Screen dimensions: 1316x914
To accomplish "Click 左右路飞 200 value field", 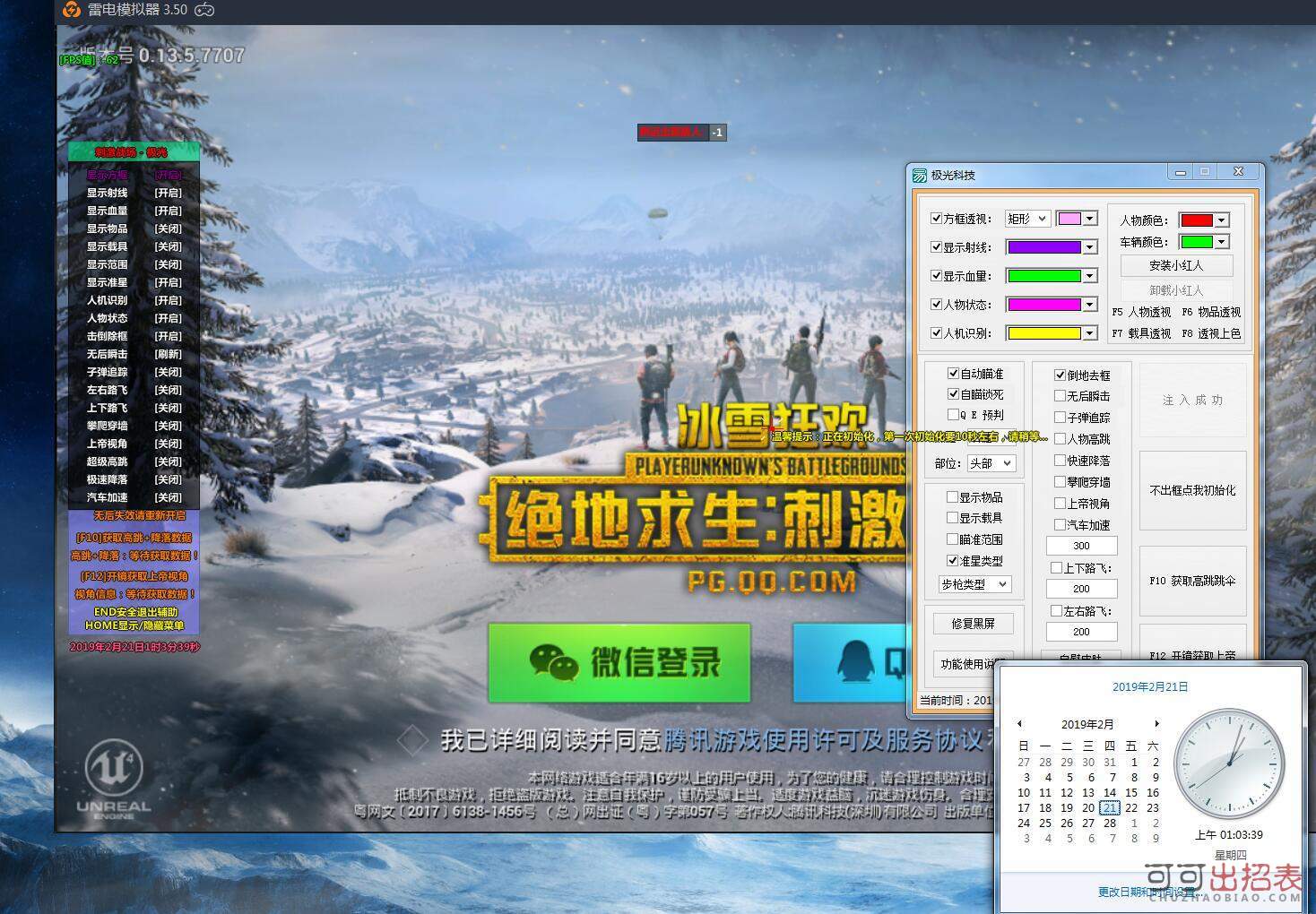I will (1082, 632).
